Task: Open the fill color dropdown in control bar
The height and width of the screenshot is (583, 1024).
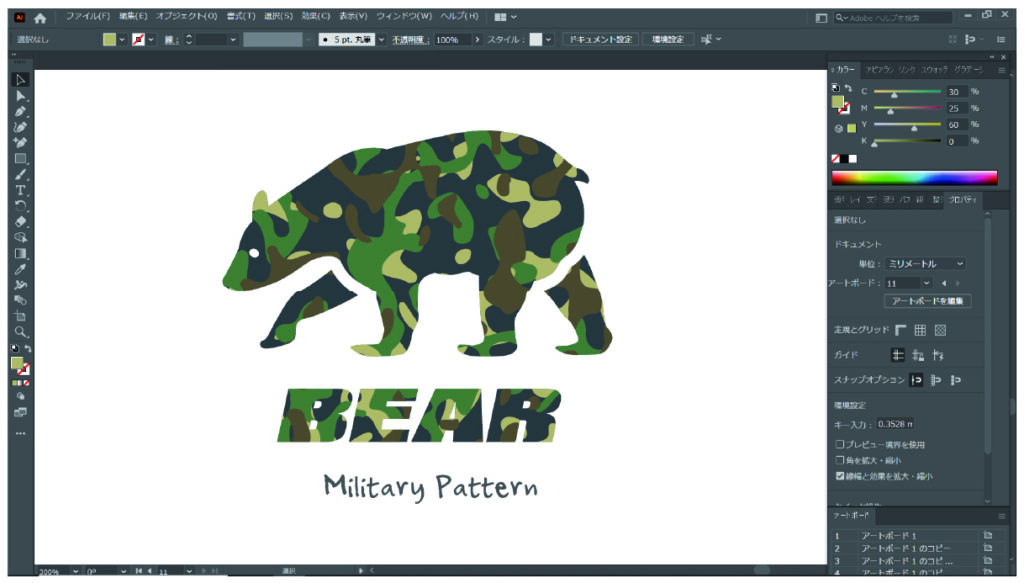Action: [x=122, y=40]
